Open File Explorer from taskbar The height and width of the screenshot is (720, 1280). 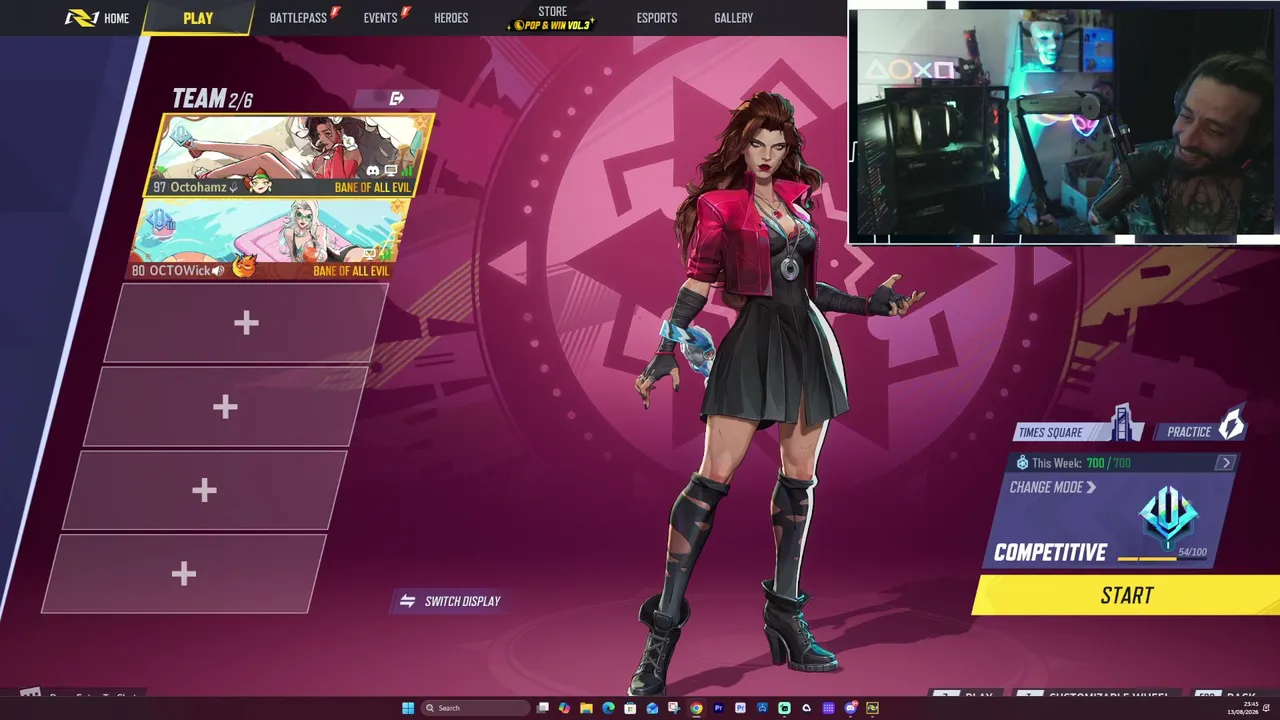pyautogui.click(x=587, y=708)
